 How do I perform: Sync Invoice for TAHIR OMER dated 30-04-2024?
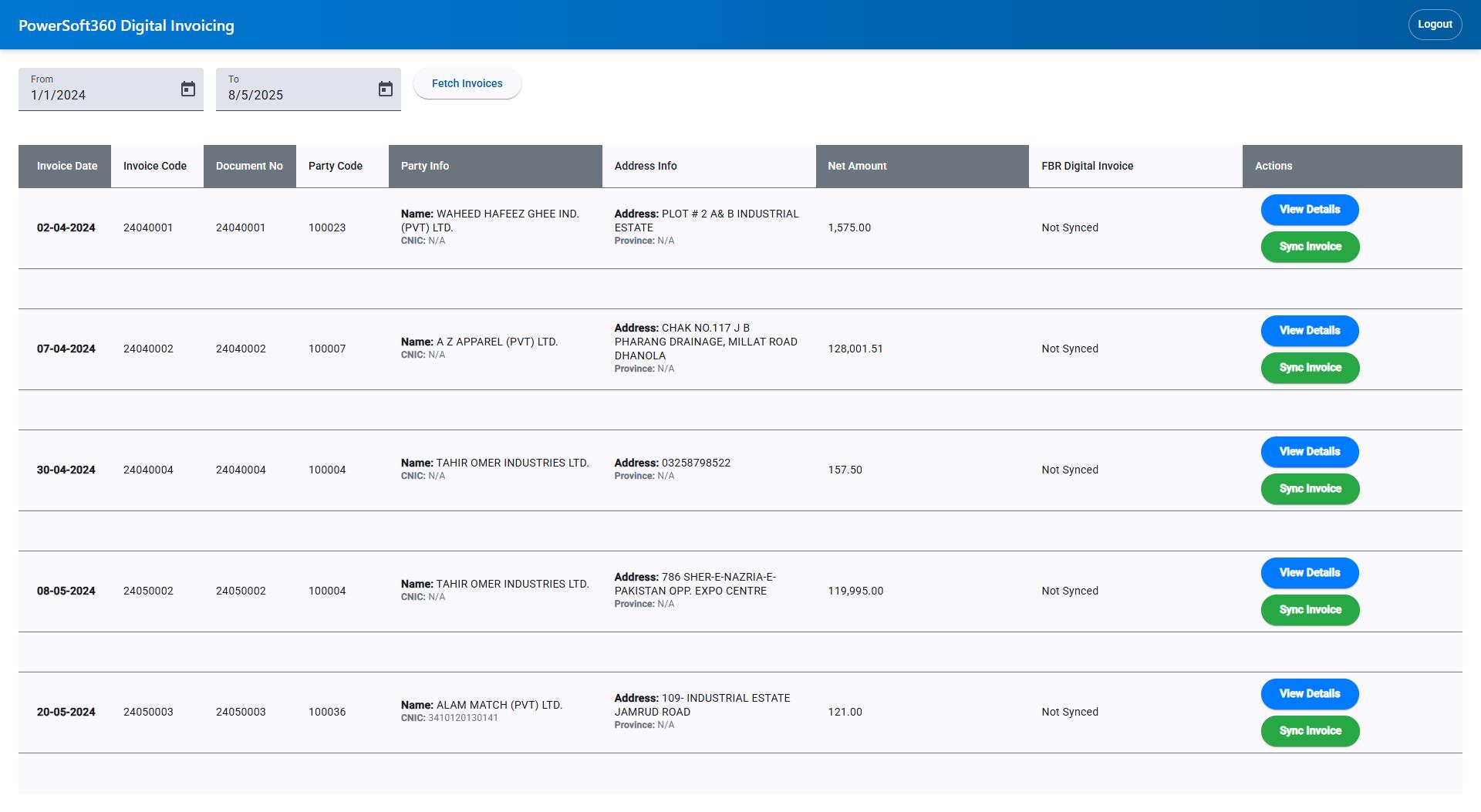[1309, 488]
